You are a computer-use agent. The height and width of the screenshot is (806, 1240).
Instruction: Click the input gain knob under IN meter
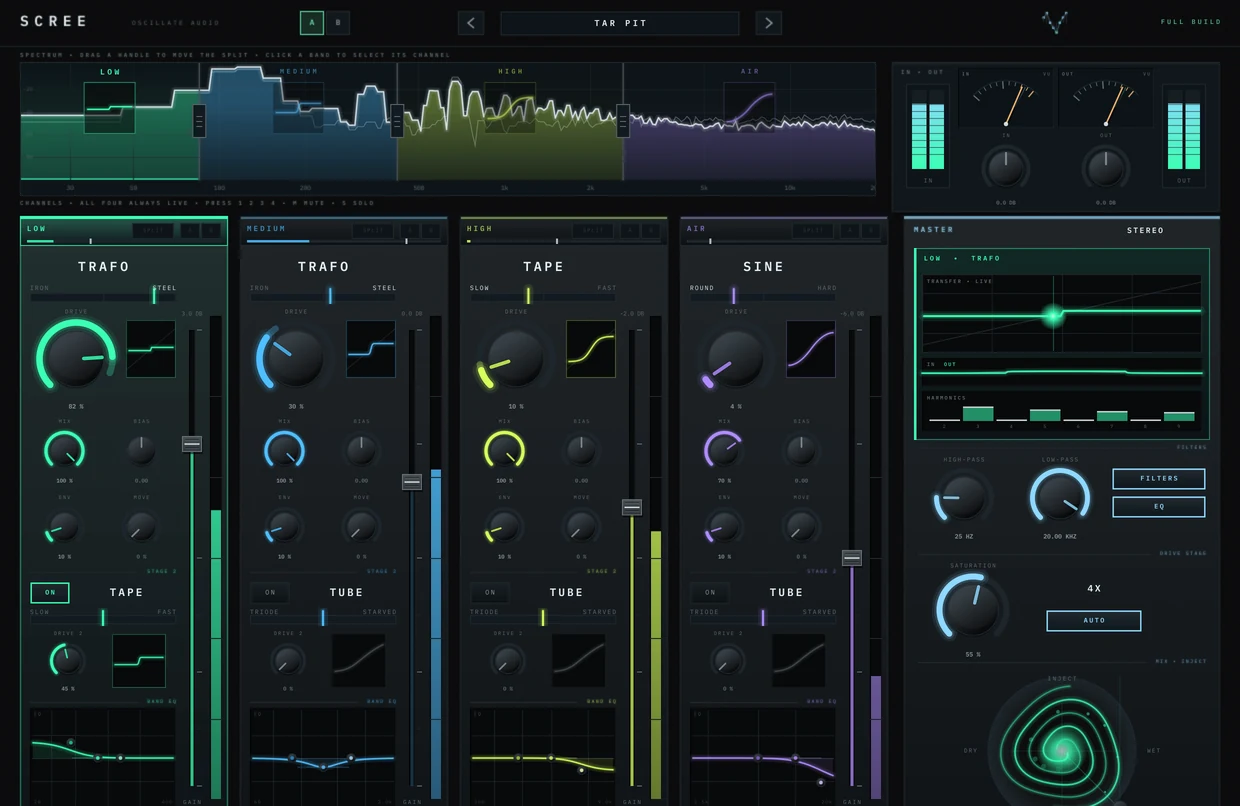coord(1005,168)
